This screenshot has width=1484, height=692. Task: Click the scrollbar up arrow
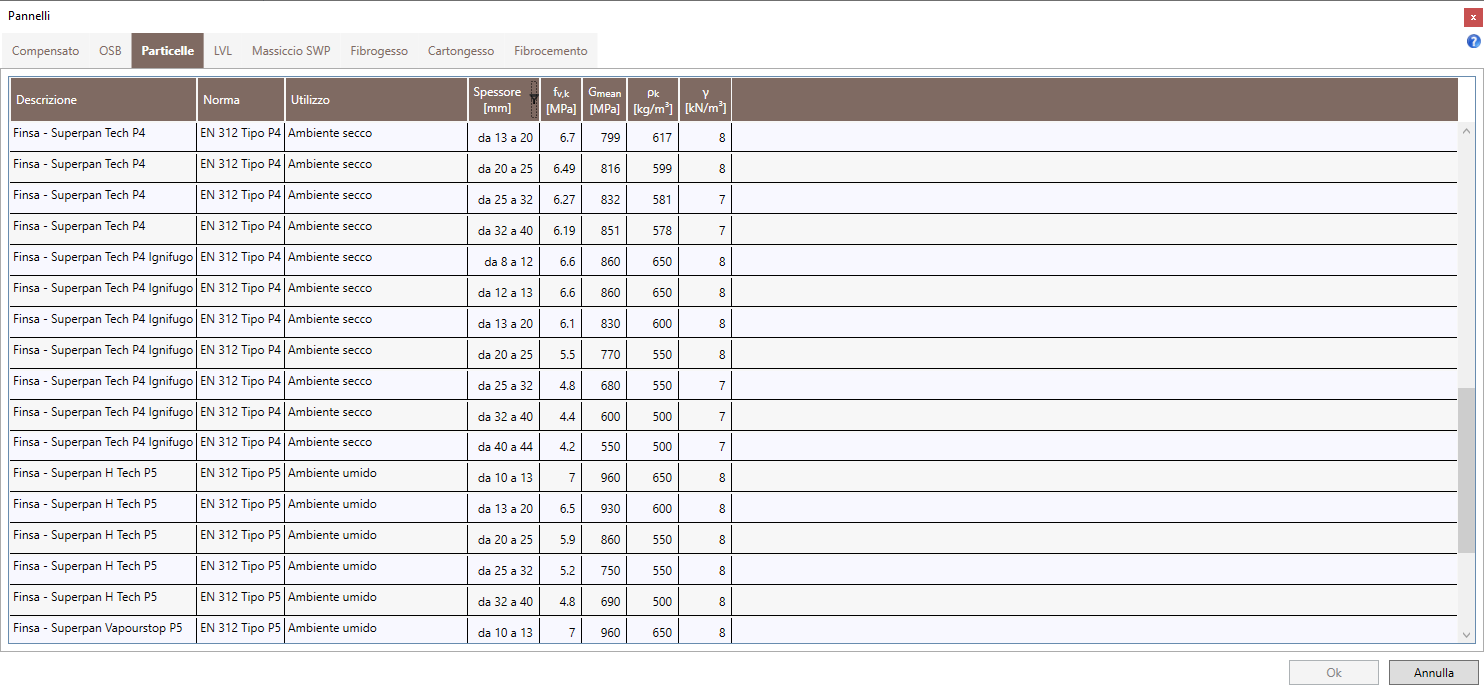(x=1467, y=131)
